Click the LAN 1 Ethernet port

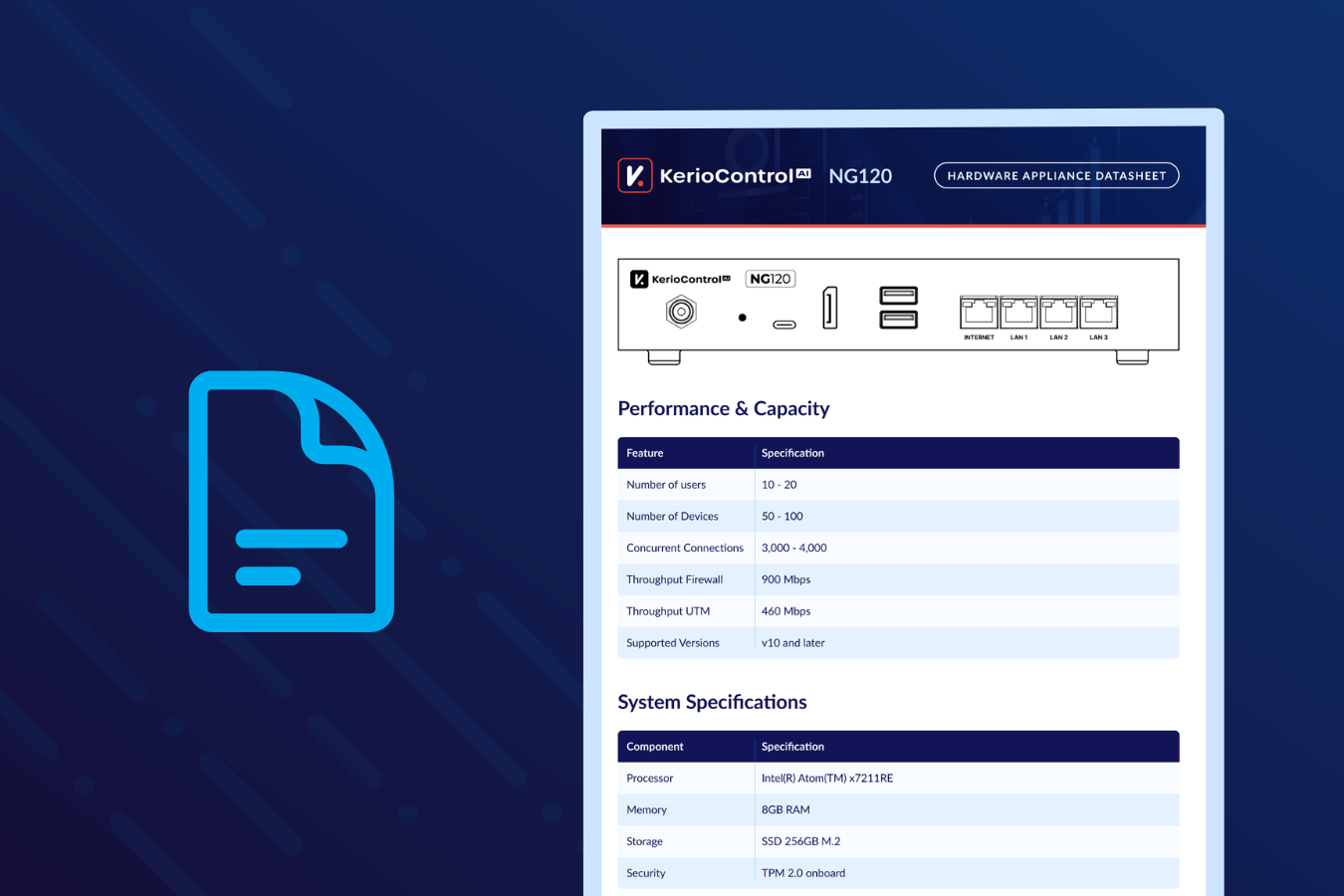click(x=1018, y=312)
